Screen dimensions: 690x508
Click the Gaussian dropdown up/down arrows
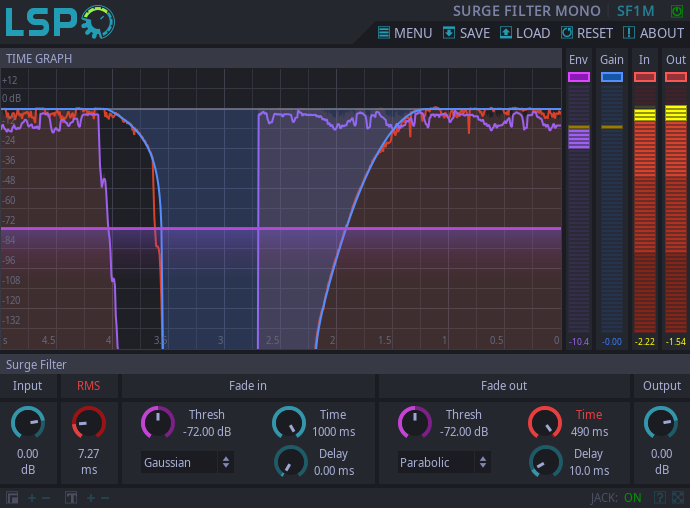click(x=226, y=462)
